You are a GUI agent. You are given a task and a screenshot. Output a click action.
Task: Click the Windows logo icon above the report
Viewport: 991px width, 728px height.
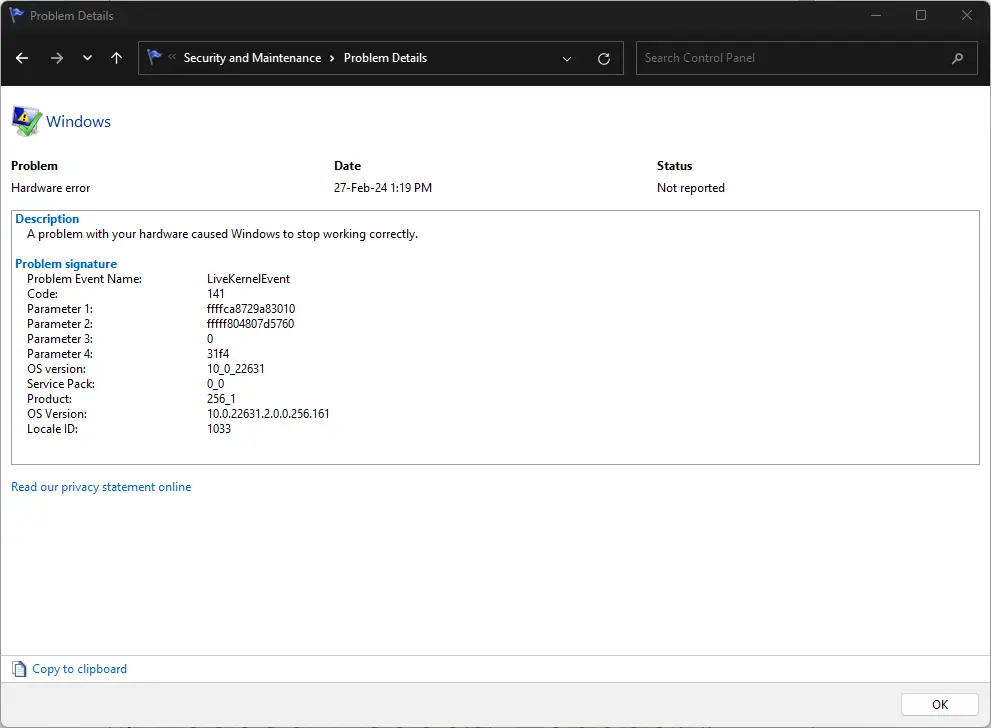[24, 119]
